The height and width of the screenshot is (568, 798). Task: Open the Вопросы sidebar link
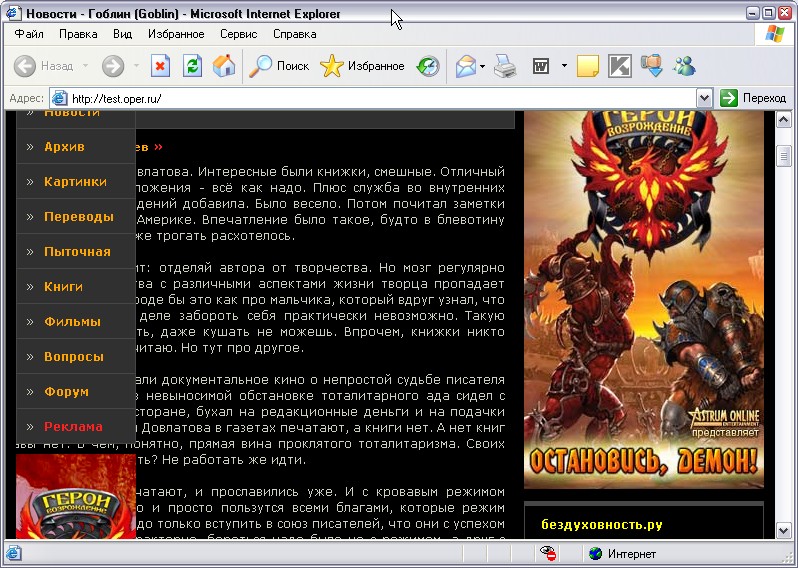click(76, 357)
